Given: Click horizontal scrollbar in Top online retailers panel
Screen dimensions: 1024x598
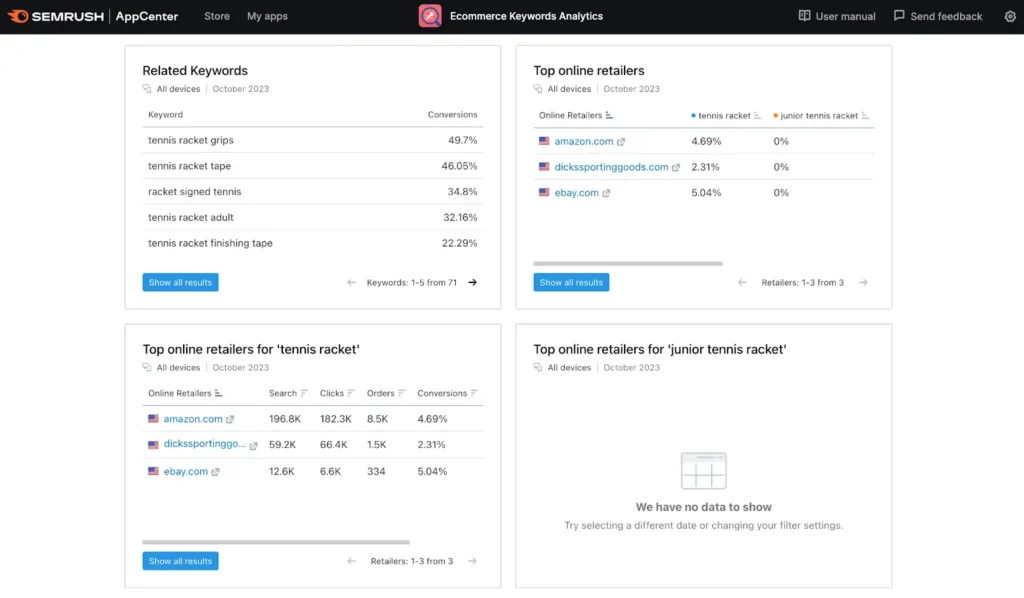Looking at the screenshot, I should tap(628, 264).
